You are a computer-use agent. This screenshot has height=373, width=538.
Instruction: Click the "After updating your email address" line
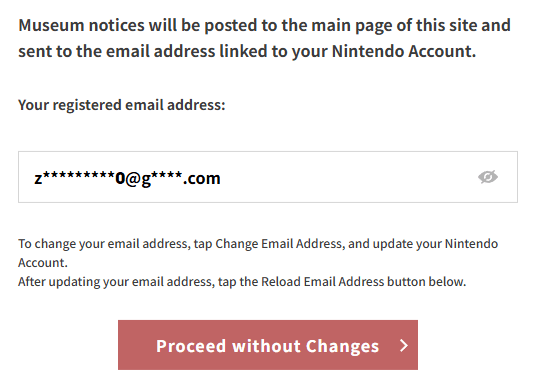coord(242,282)
